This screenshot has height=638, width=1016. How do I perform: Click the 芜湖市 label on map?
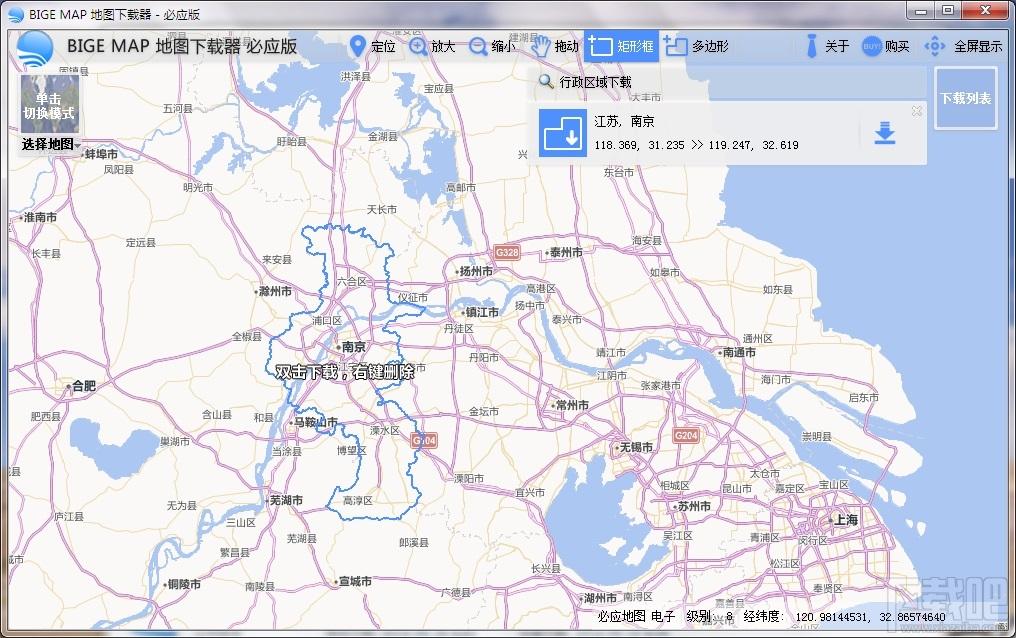[286, 500]
